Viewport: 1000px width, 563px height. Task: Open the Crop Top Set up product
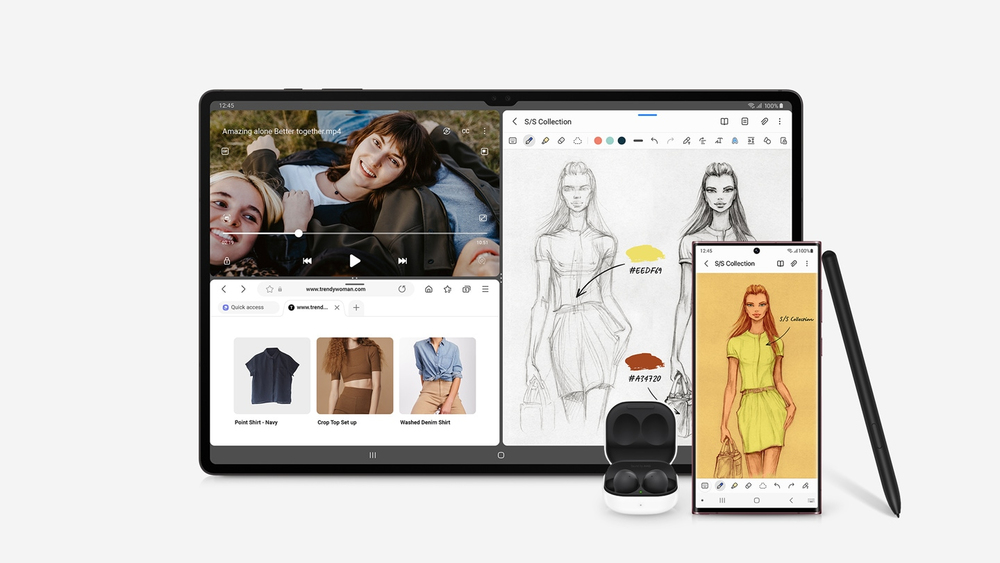pos(355,376)
